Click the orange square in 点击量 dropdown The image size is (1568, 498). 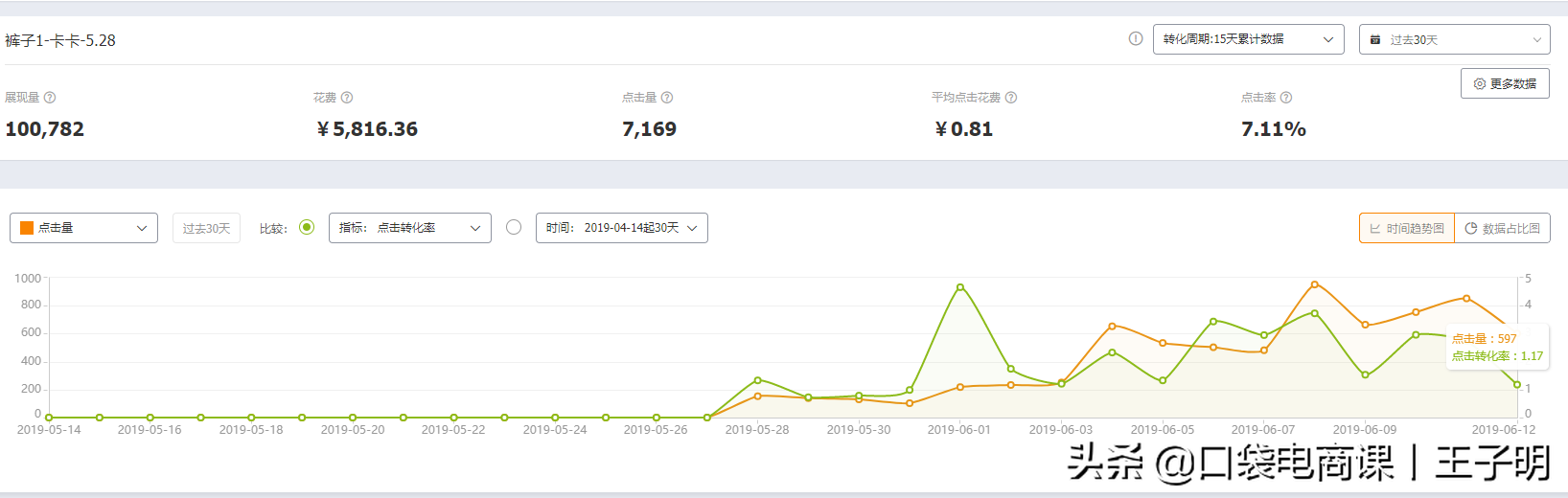27,228
